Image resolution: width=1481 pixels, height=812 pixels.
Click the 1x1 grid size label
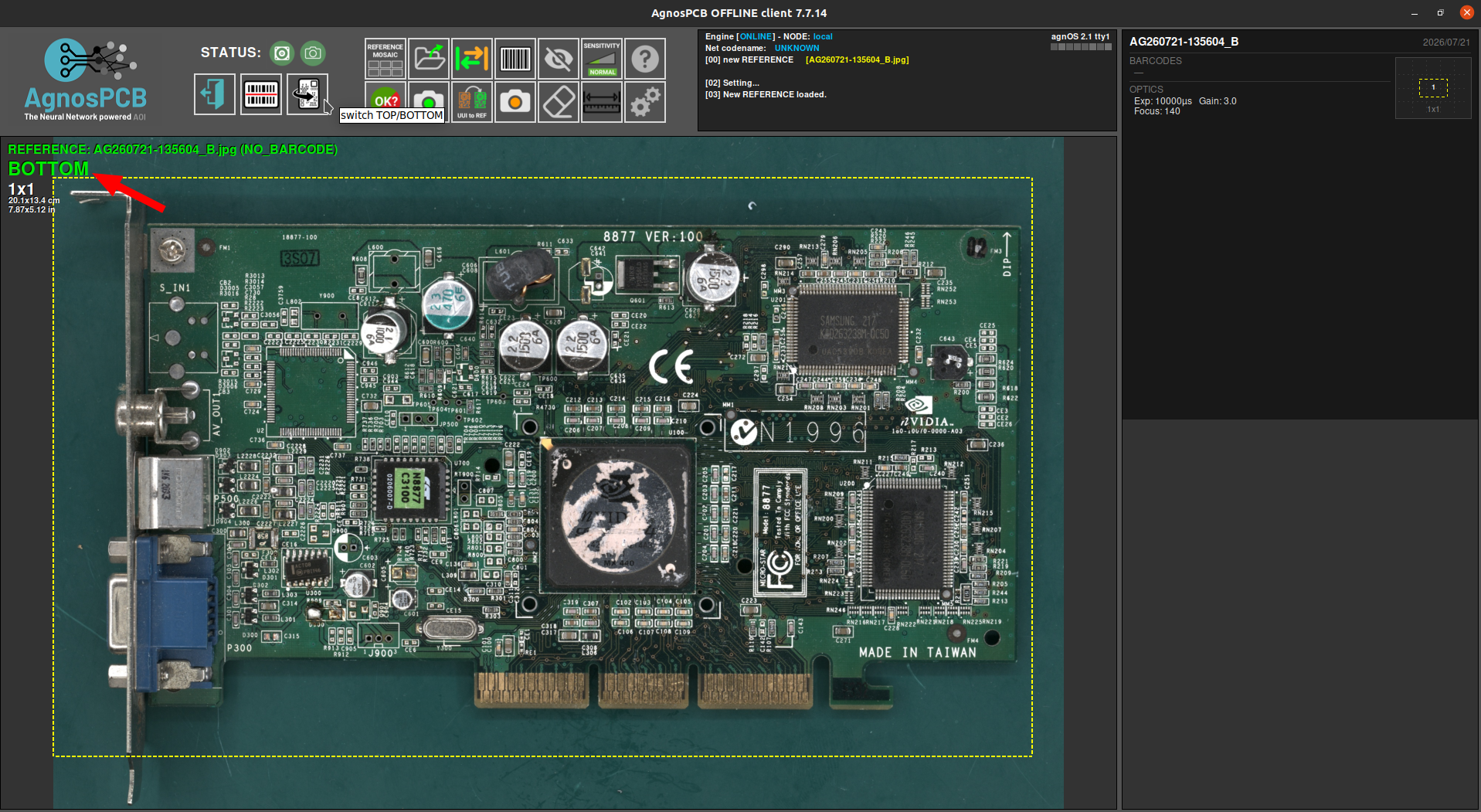21,189
